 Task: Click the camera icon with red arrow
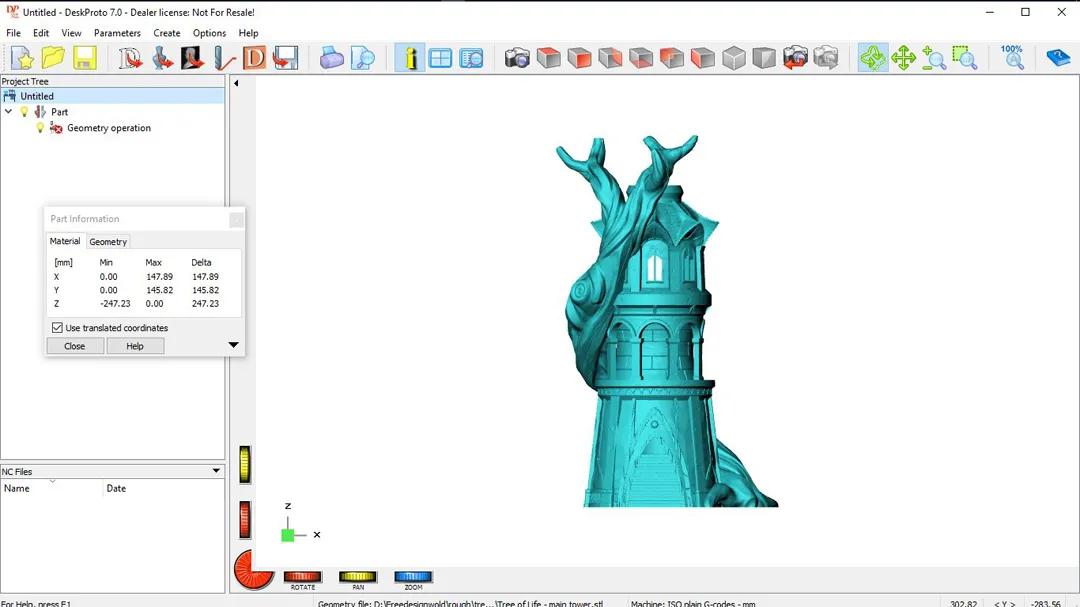[795, 58]
